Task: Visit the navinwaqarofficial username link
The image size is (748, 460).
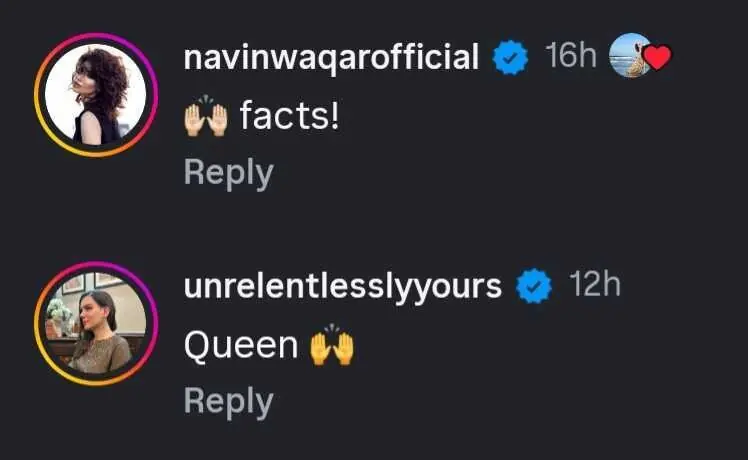Action: coord(332,59)
